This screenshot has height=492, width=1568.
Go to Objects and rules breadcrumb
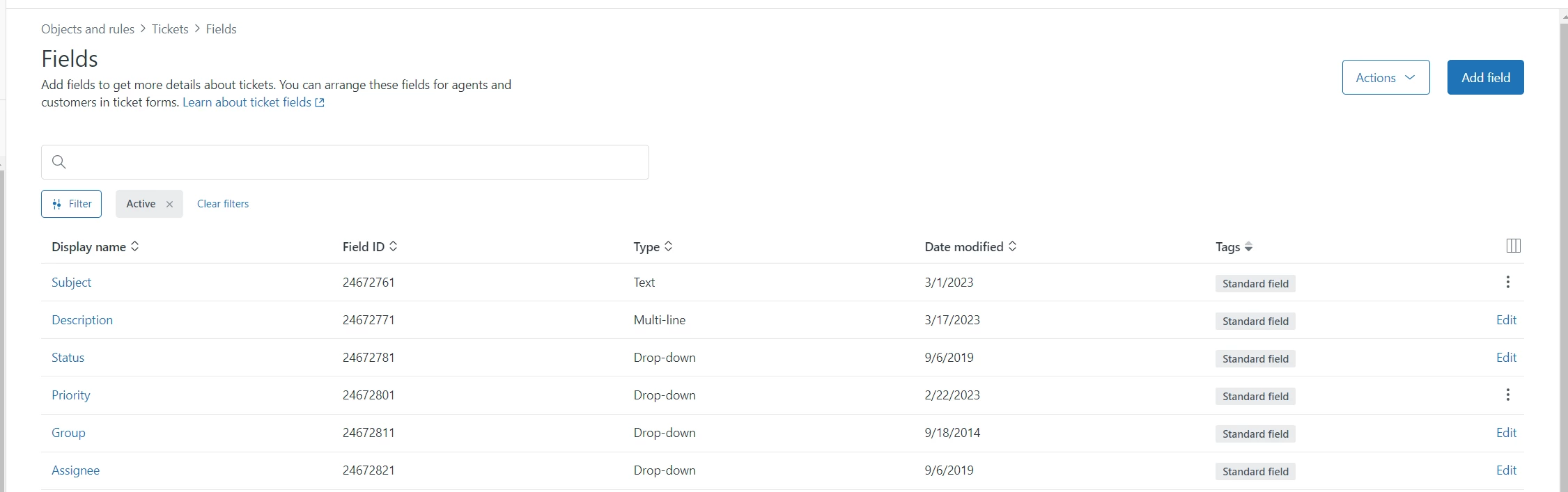[88, 29]
